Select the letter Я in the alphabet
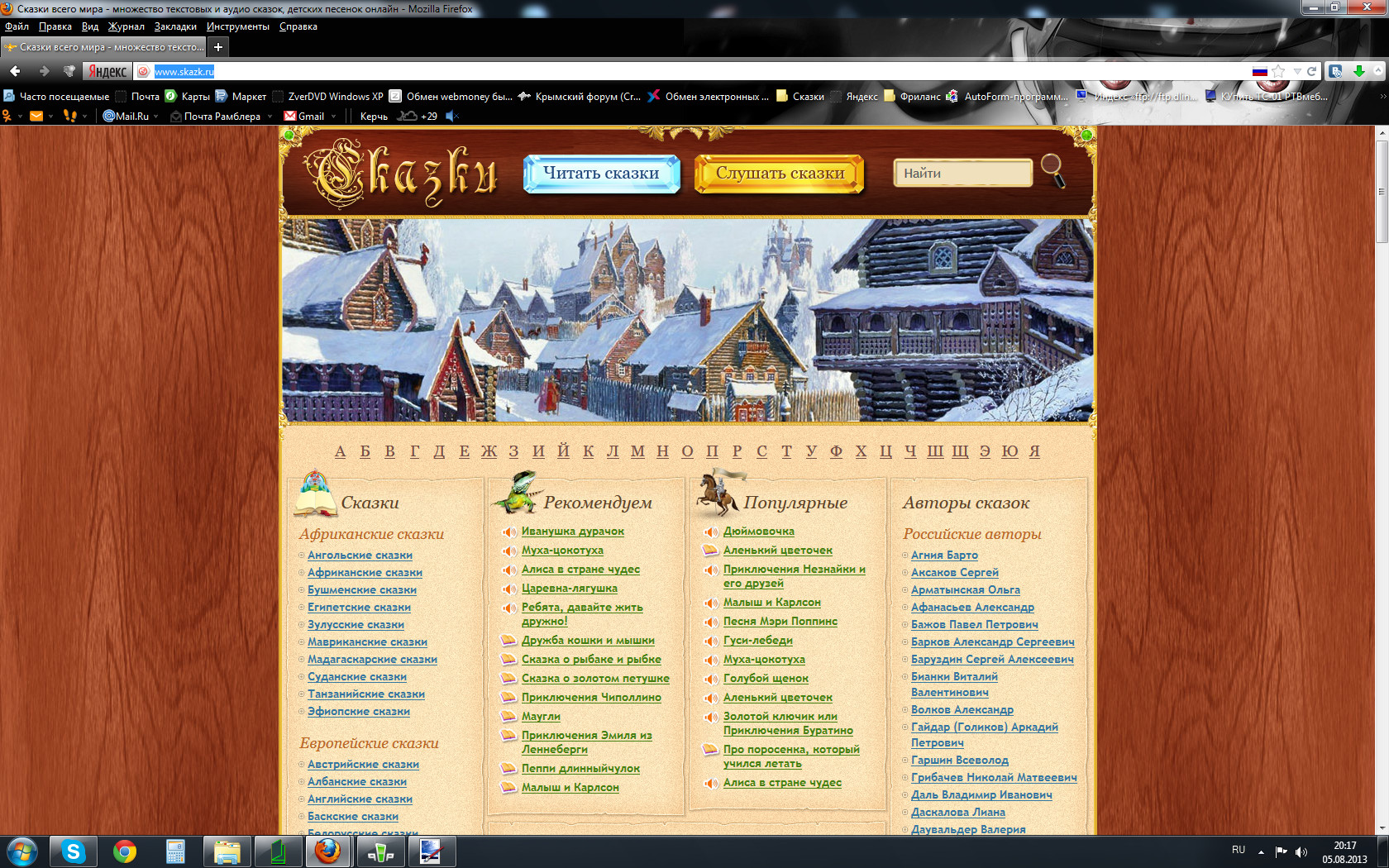 click(1034, 451)
